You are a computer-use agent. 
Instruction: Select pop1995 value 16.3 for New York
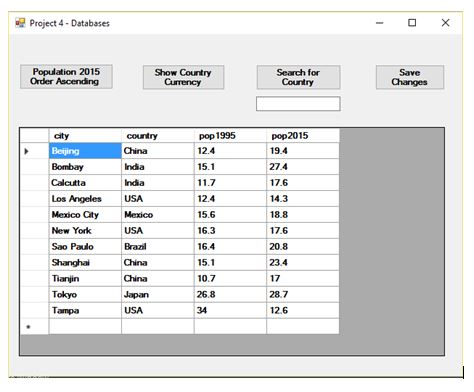click(x=230, y=231)
